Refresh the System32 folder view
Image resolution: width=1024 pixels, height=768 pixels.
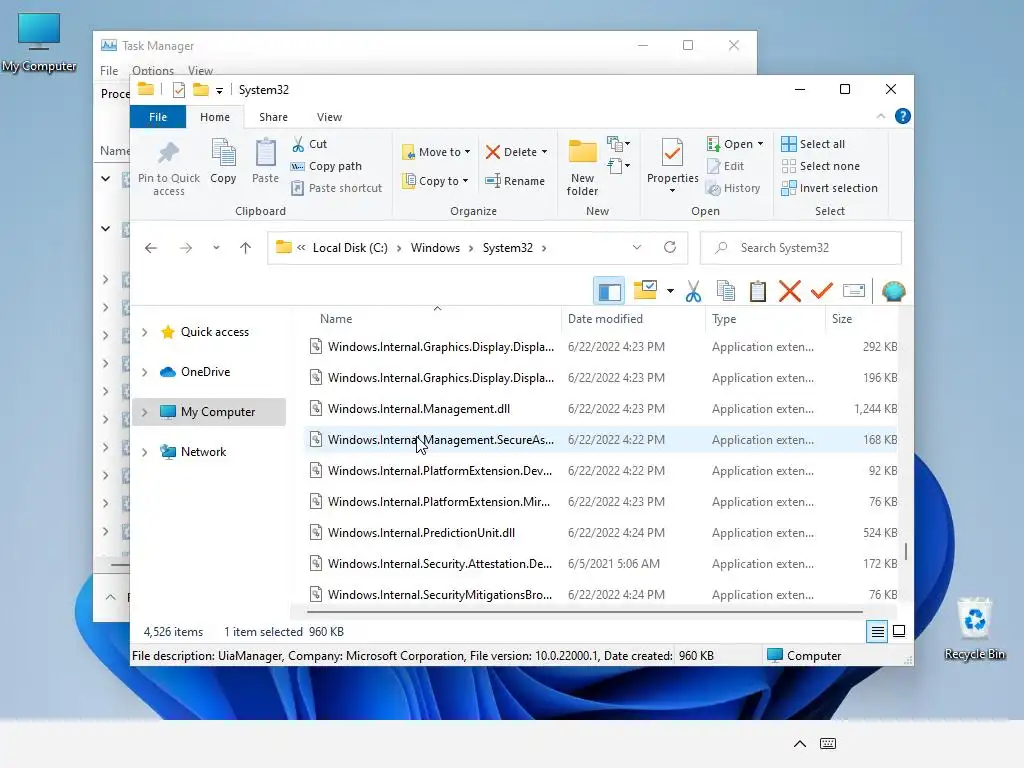point(670,248)
